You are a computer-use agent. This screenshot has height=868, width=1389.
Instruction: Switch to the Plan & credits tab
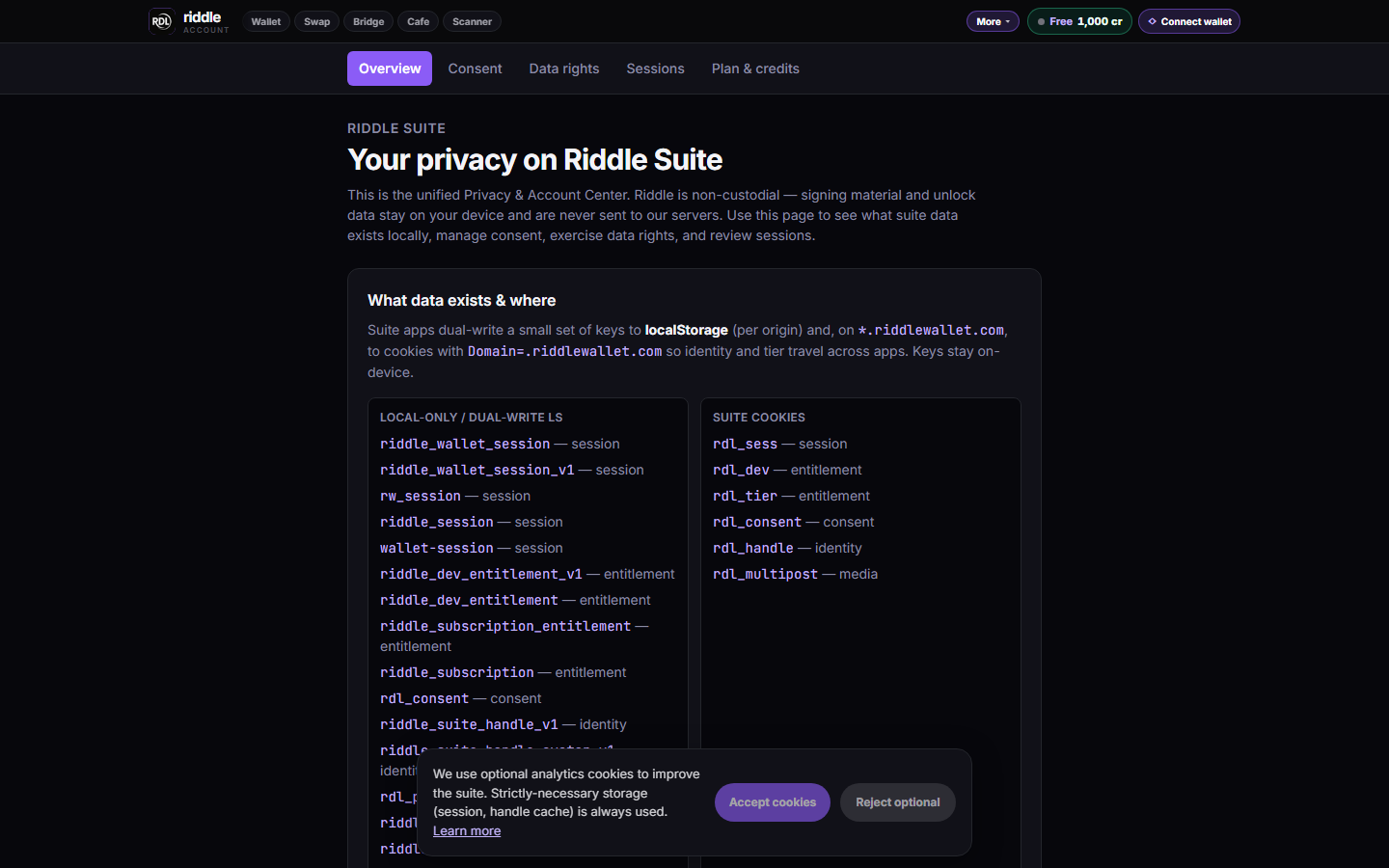tap(755, 68)
